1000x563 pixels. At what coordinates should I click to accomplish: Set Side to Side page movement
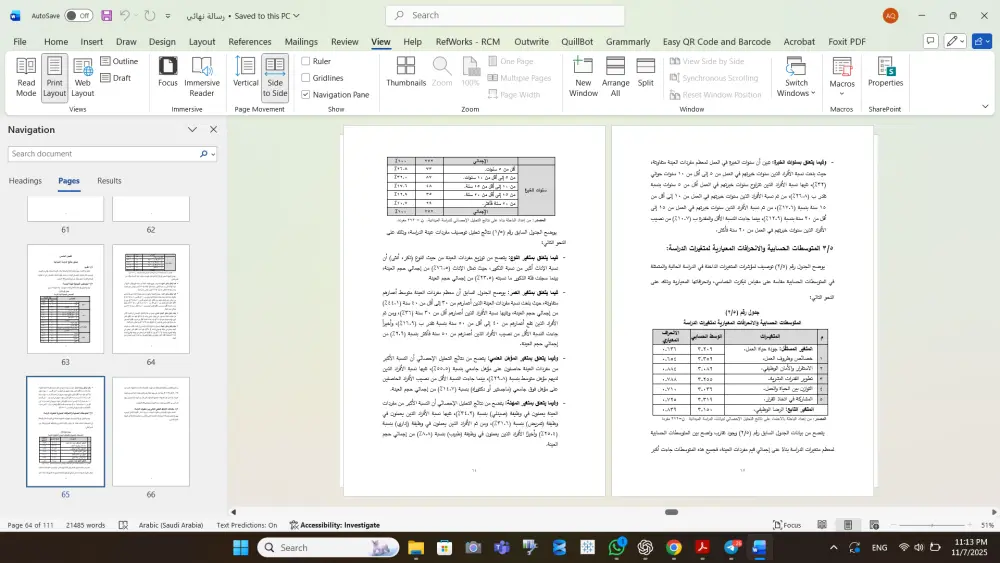(275, 77)
